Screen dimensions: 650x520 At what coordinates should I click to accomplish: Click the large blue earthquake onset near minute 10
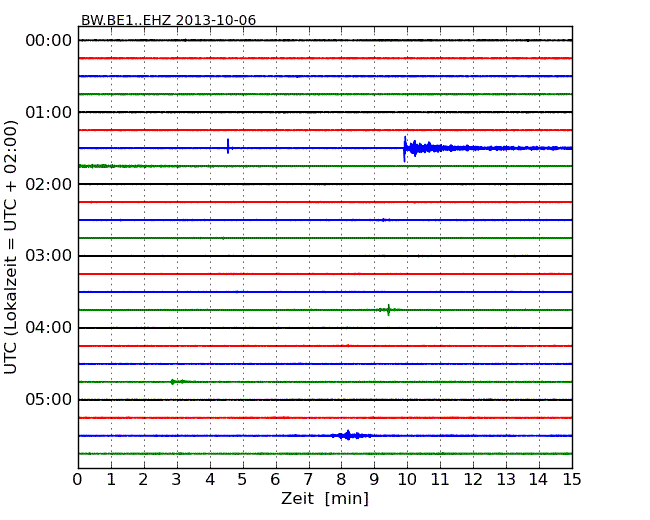pyautogui.click(x=405, y=148)
